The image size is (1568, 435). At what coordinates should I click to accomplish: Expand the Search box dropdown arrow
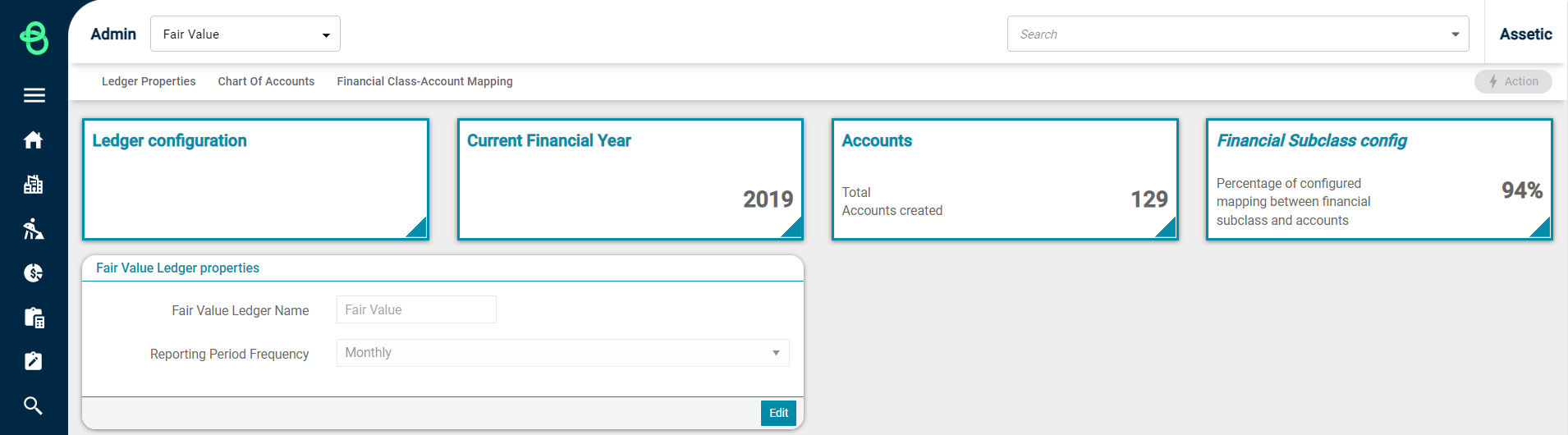pyautogui.click(x=1455, y=34)
